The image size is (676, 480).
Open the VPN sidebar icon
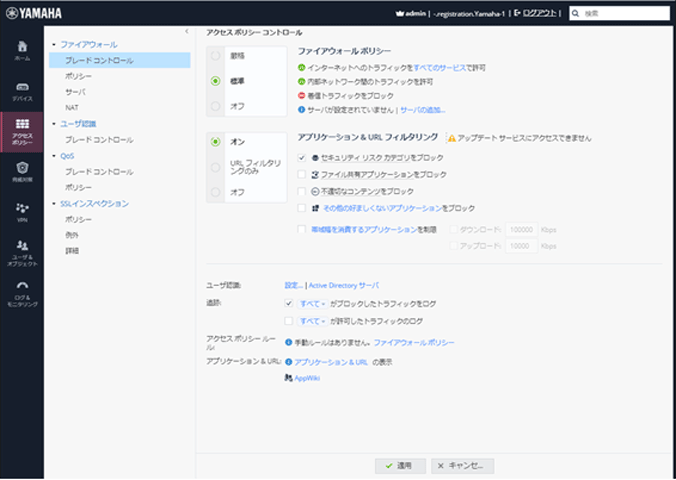click(x=21, y=211)
